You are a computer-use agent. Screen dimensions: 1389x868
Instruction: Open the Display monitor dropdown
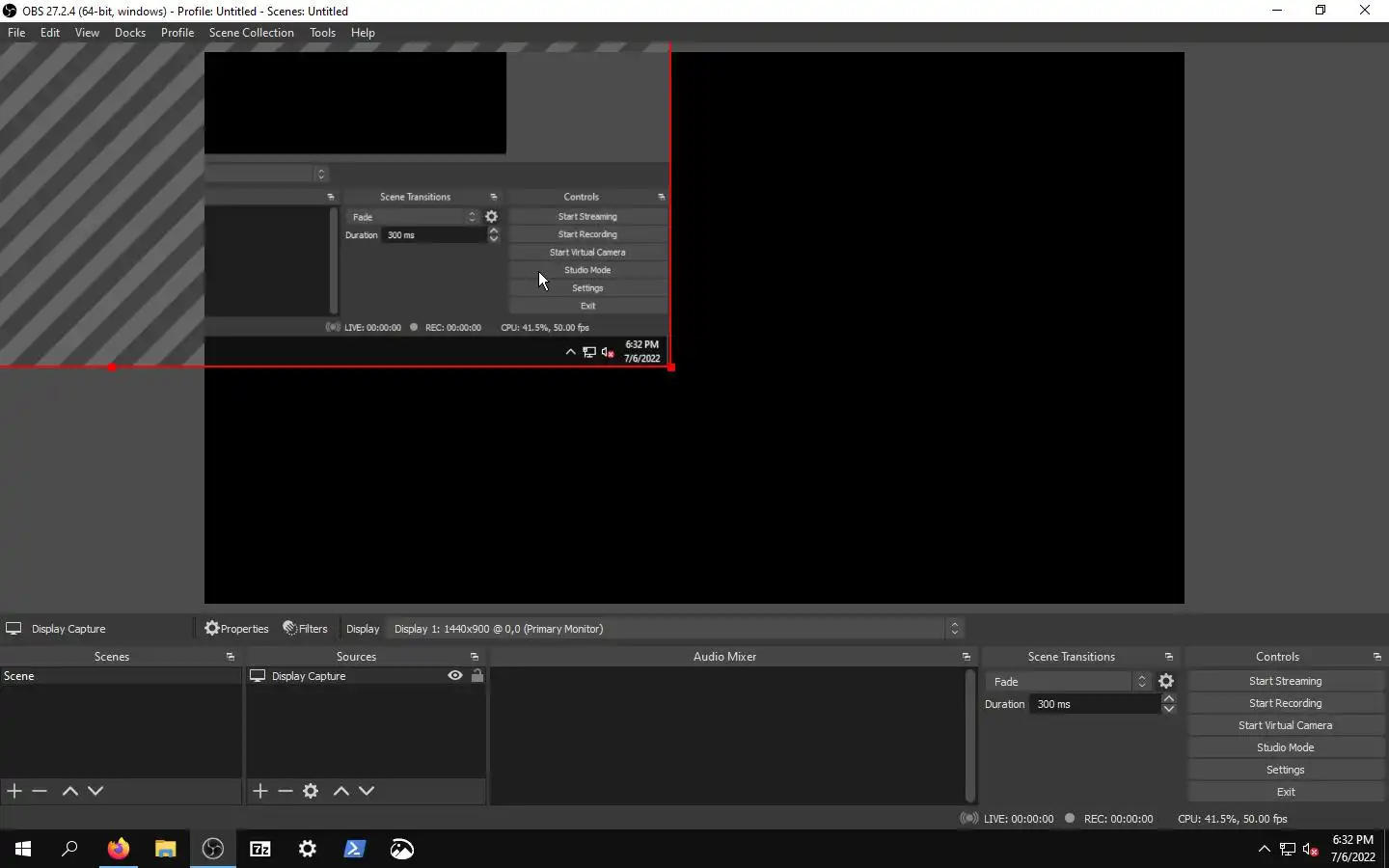(x=675, y=629)
